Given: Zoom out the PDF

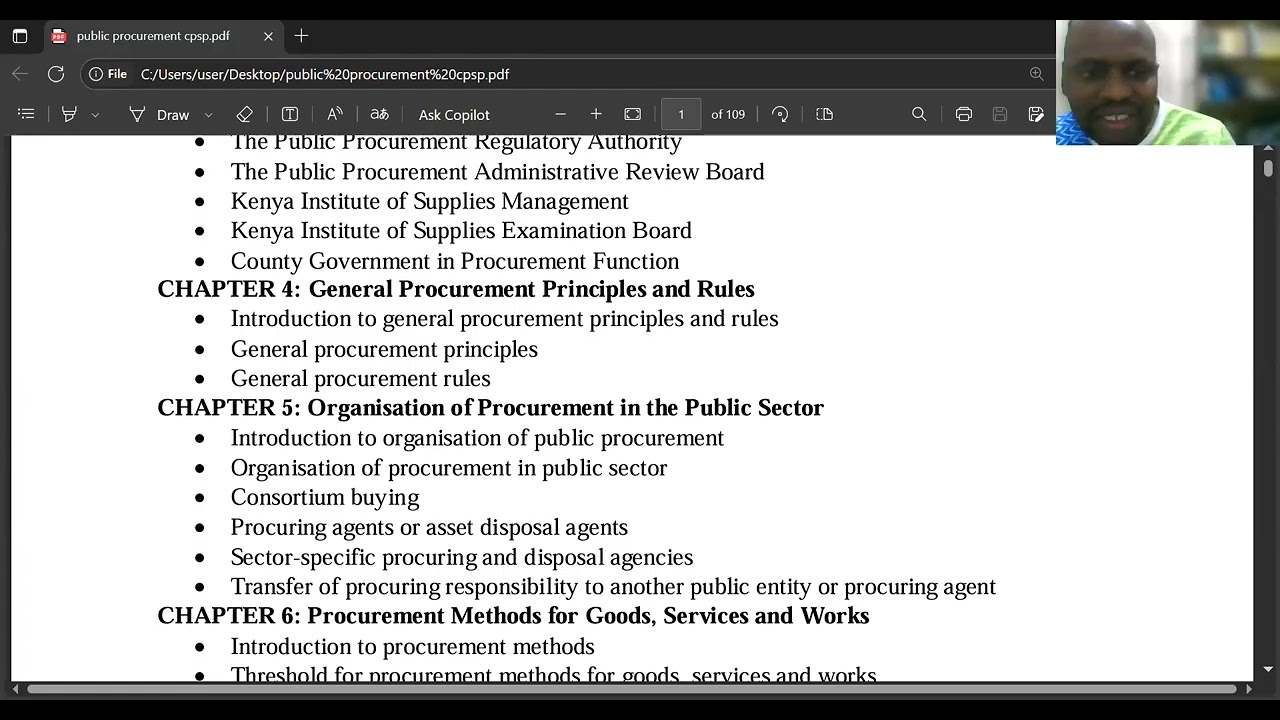Looking at the screenshot, I should [560, 114].
